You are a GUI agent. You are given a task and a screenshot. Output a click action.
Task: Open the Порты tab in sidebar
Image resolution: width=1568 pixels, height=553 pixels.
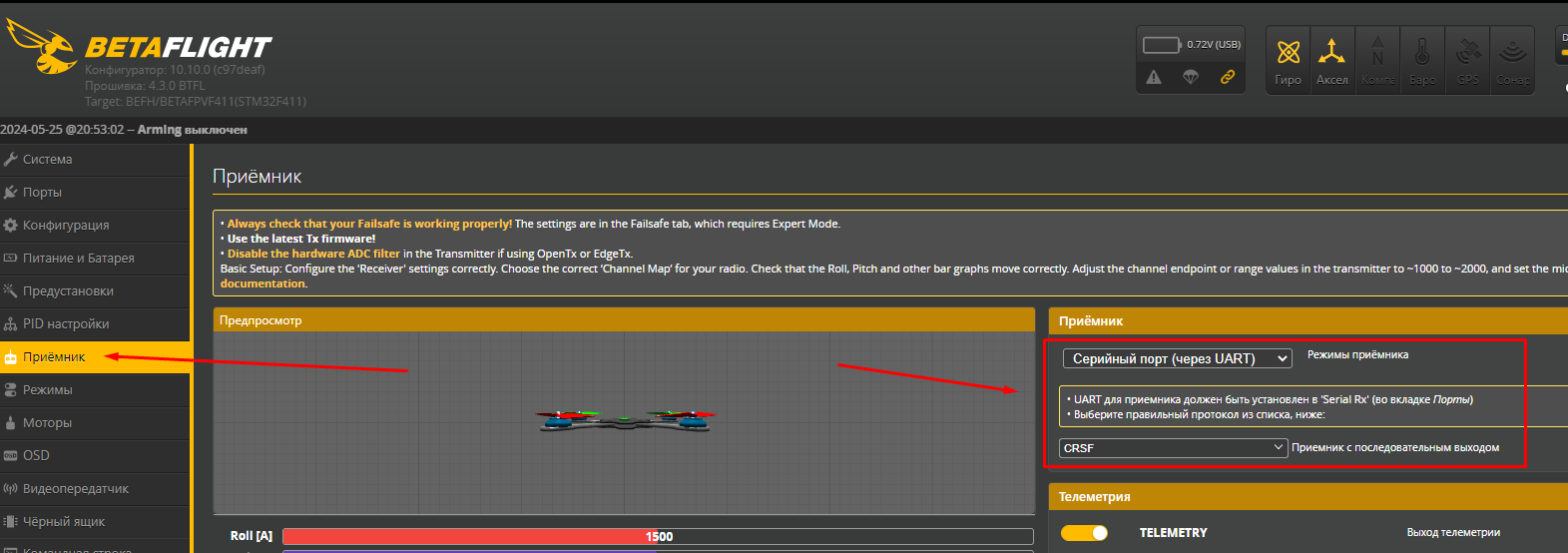click(43, 193)
